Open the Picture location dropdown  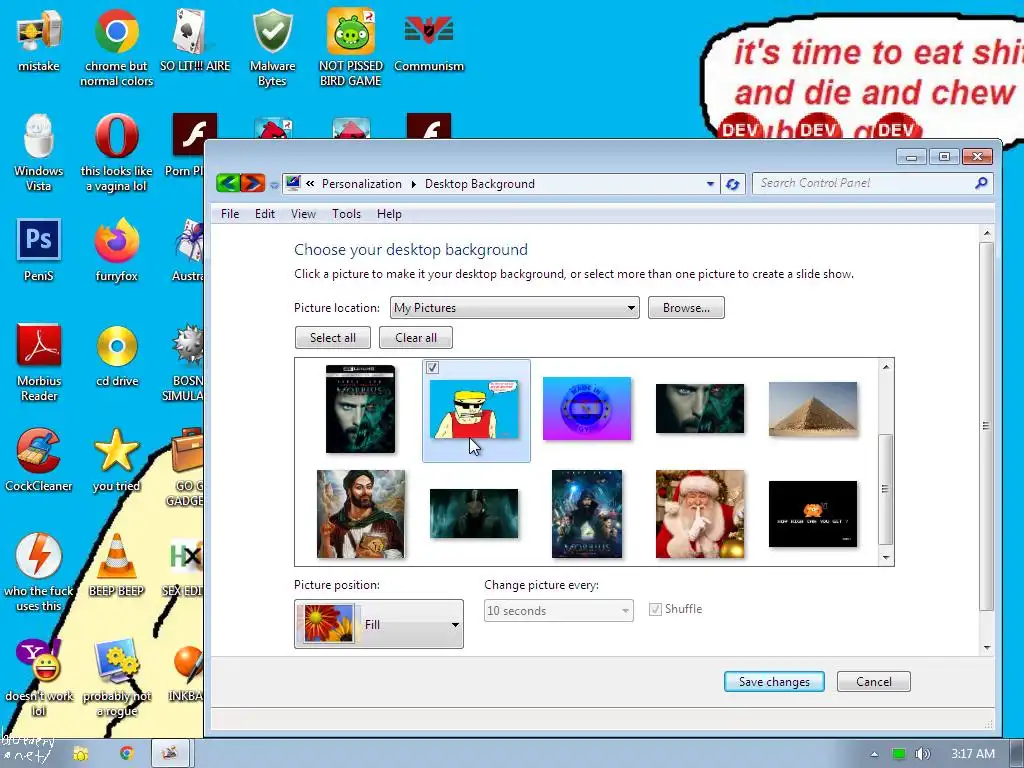point(514,308)
